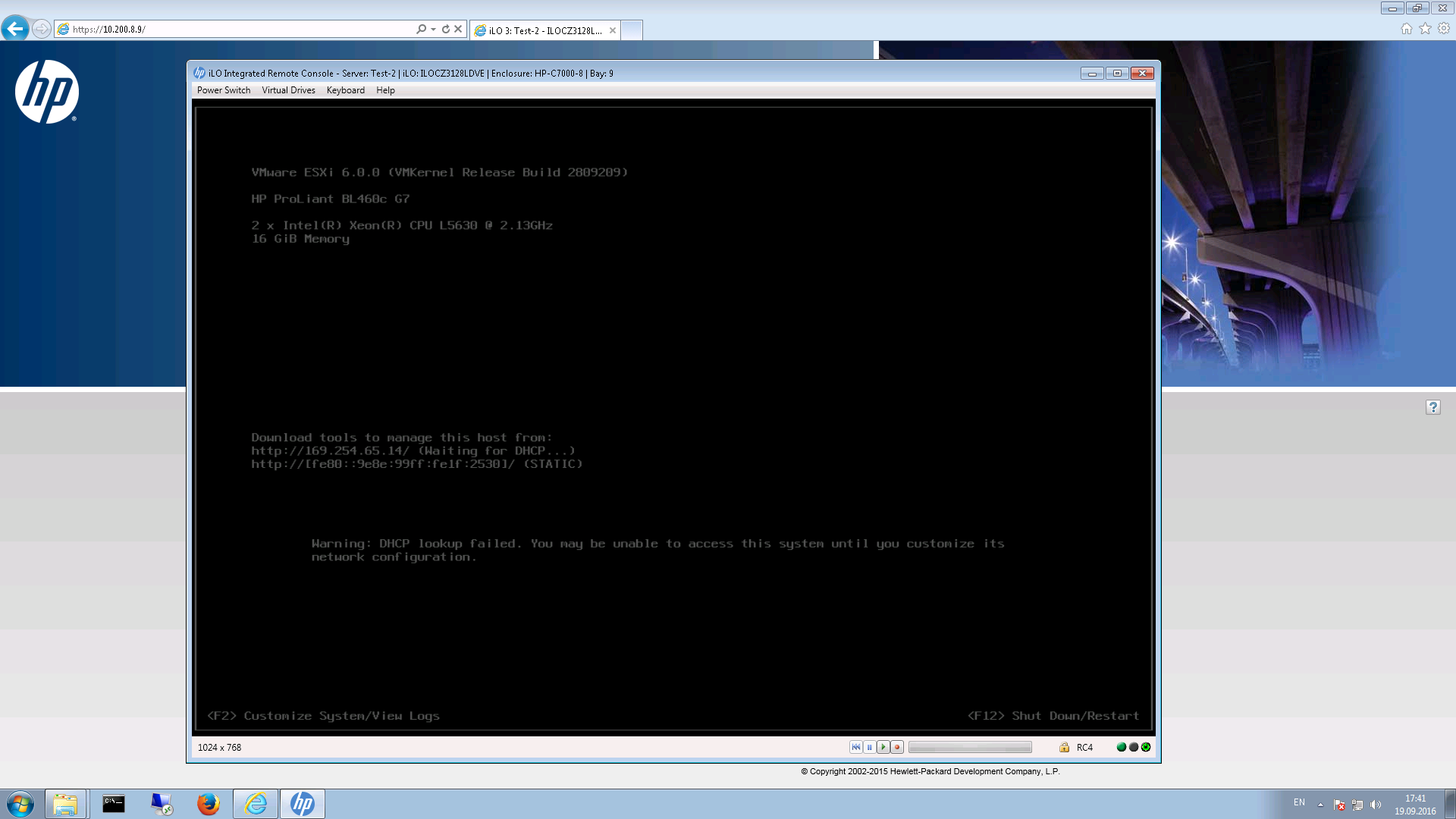Switch to Internet Explorer taskbar button
Image resolution: width=1456 pixels, height=819 pixels.
pyautogui.click(x=256, y=804)
